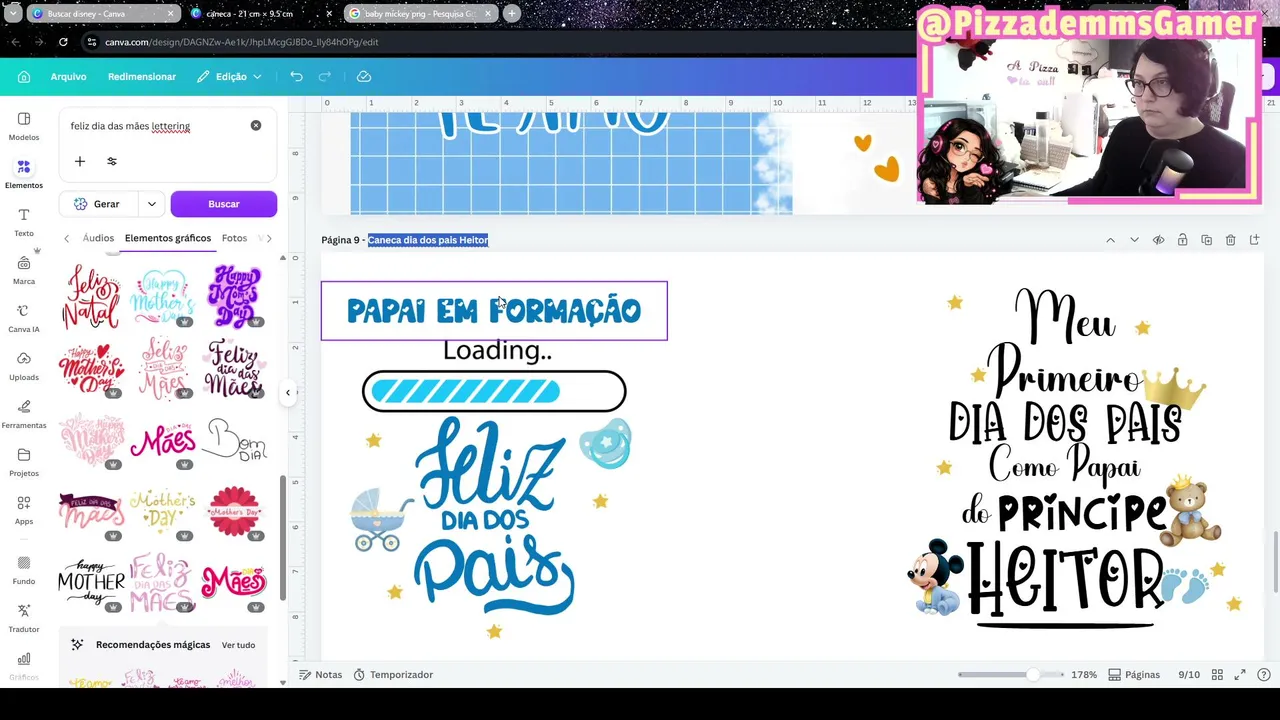Open grid view of pages
The height and width of the screenshot is (720, 1280).
pos(1218,675)
